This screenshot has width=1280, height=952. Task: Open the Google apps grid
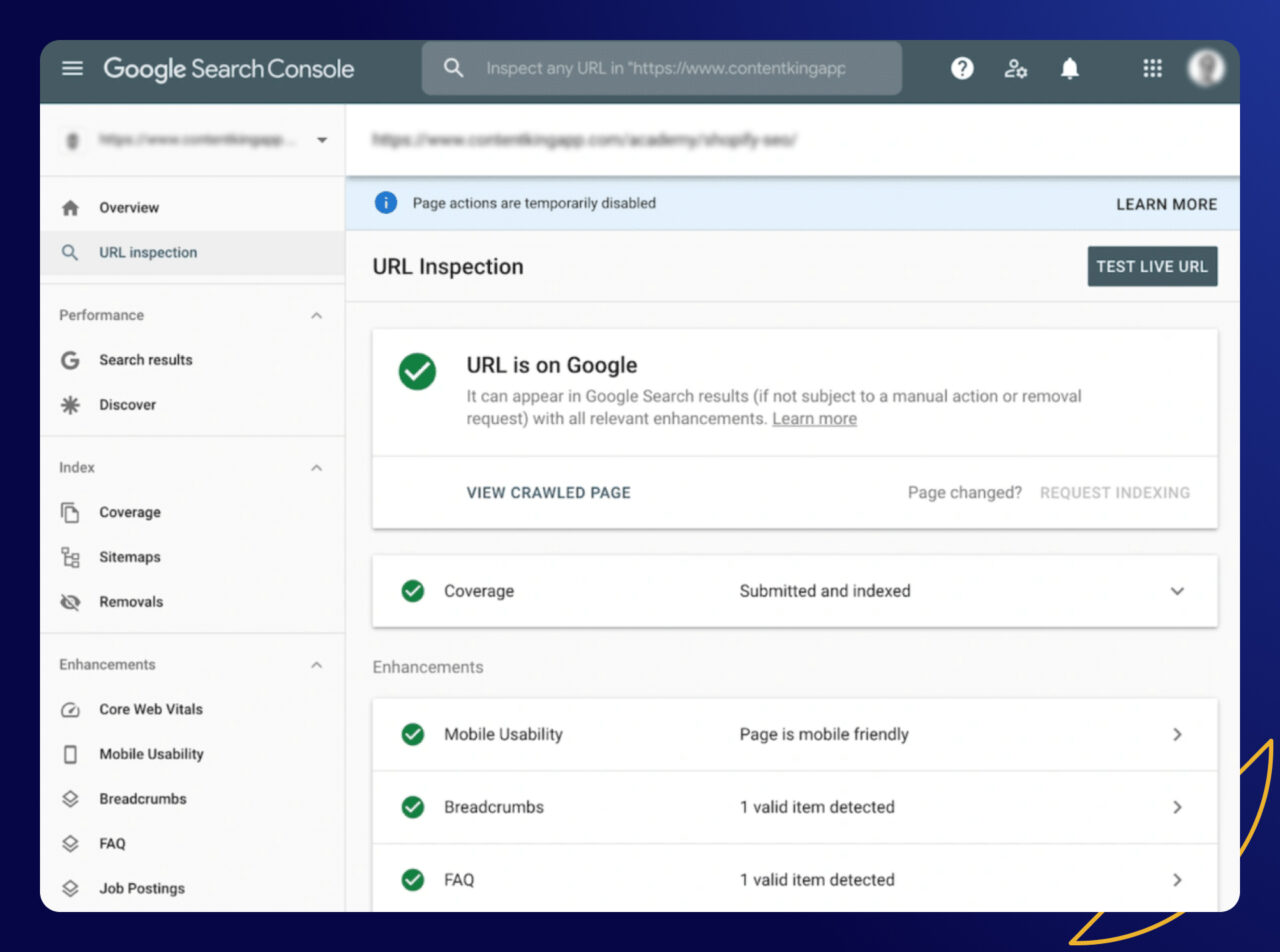point(1152,68)
